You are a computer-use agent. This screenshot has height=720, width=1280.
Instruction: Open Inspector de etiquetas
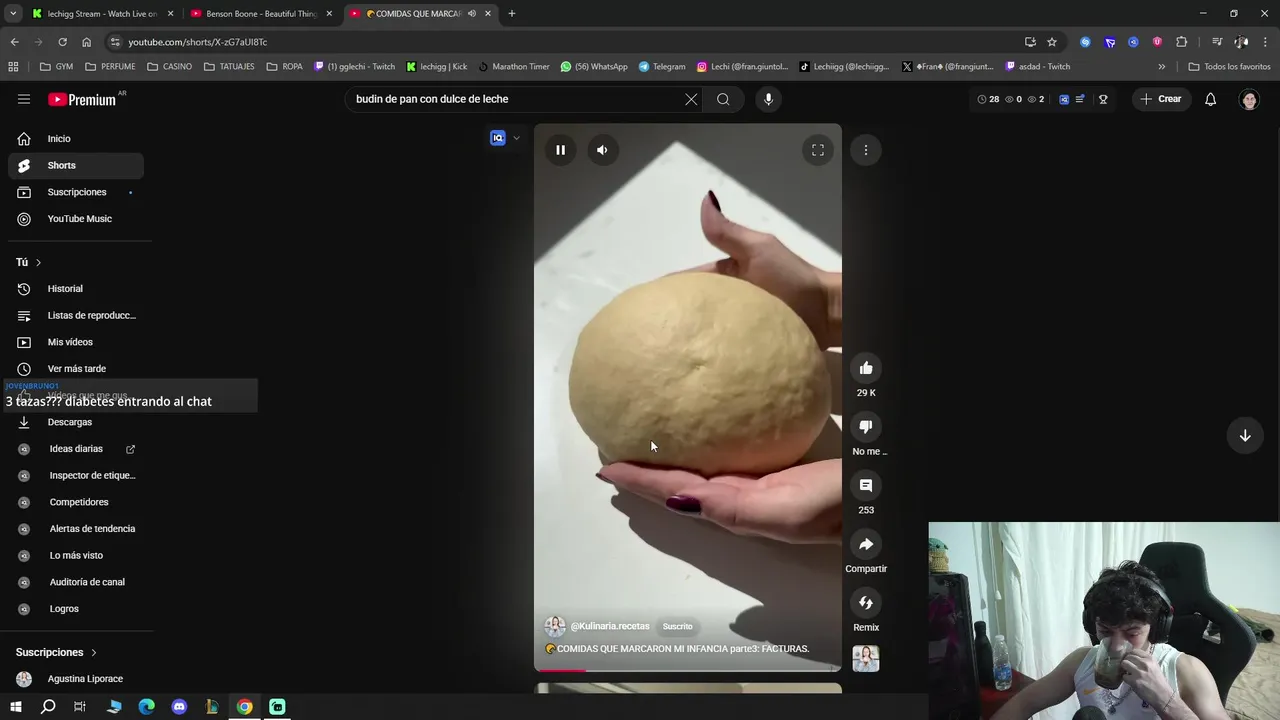pyautogui.click(x=76, y=475)
